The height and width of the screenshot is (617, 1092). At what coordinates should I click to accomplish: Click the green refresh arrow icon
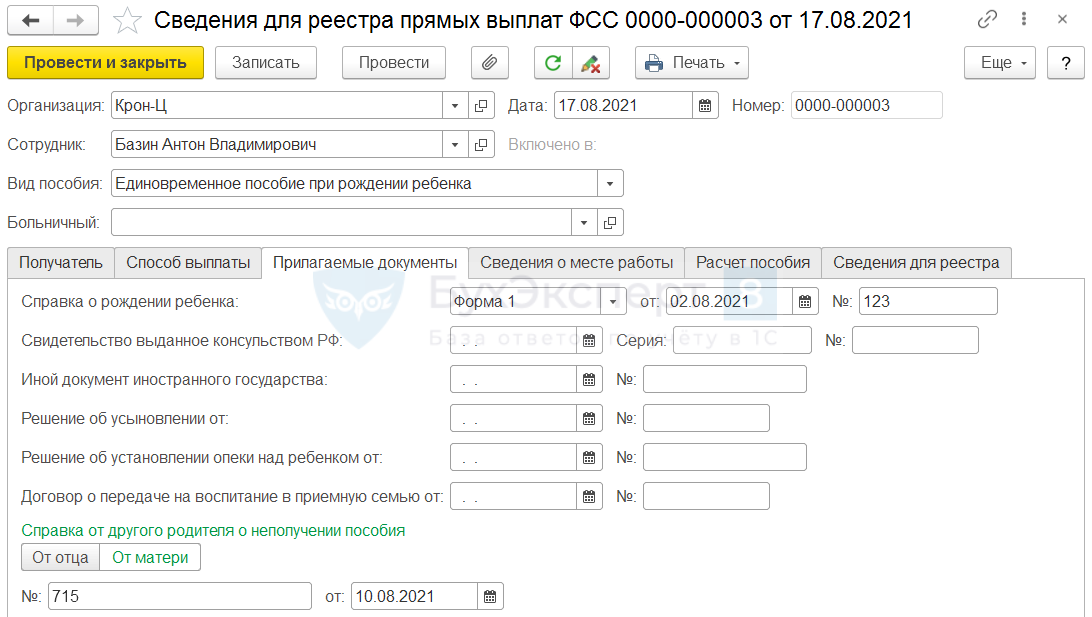[x=553, y=63]
